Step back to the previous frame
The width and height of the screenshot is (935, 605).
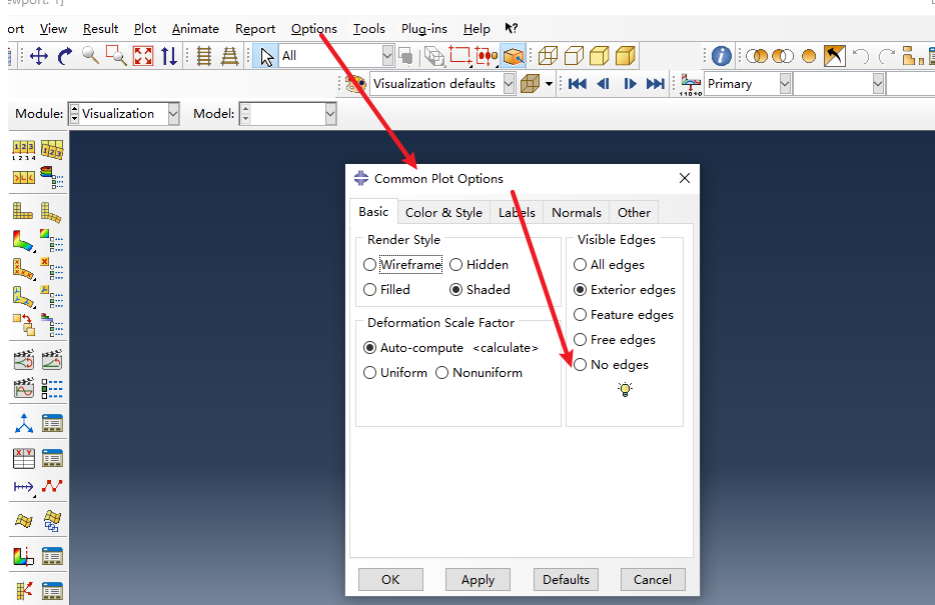(603, 84)
